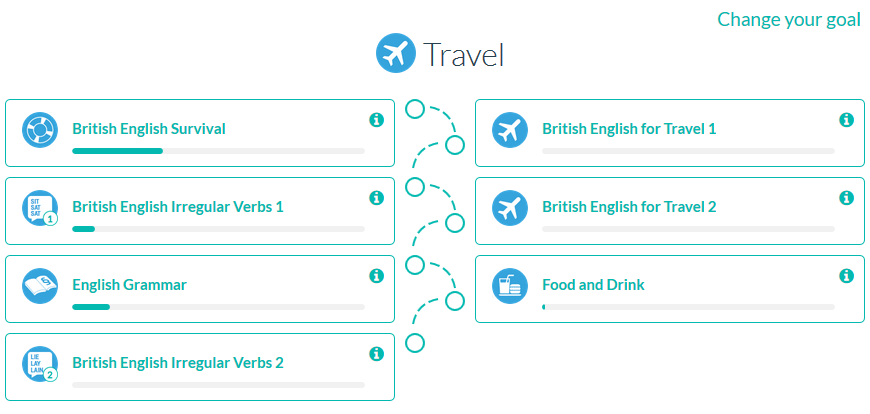Show info for British English Irregular Verbs 2
Viewport: 870px width, 414px height.
377,353
